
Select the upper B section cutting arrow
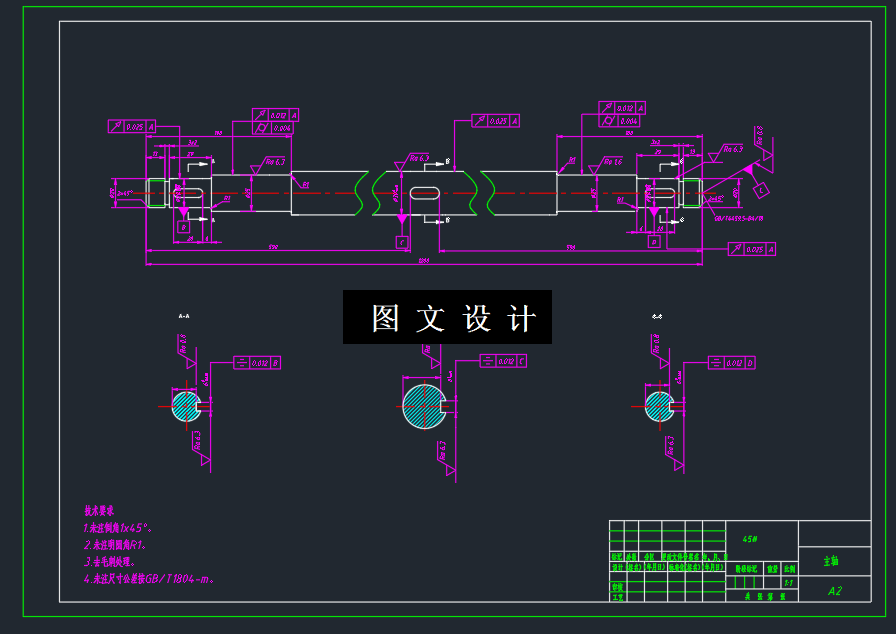[437, 164]
